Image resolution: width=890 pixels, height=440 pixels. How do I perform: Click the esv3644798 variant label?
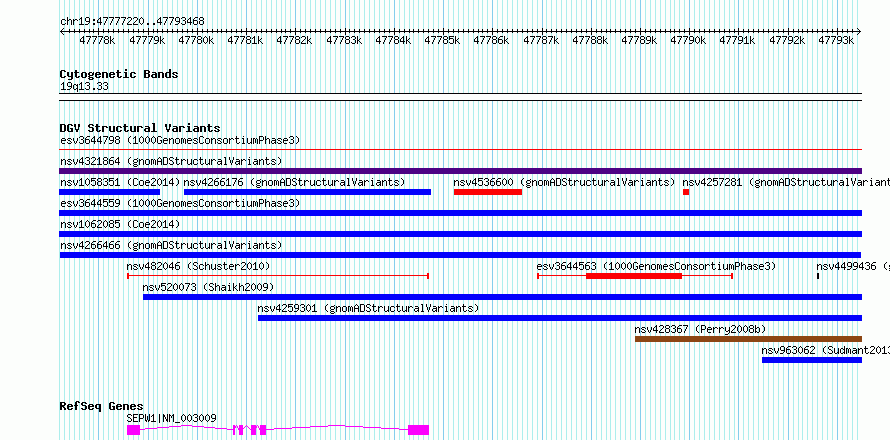pyautogui.click(x=180, y=140)
